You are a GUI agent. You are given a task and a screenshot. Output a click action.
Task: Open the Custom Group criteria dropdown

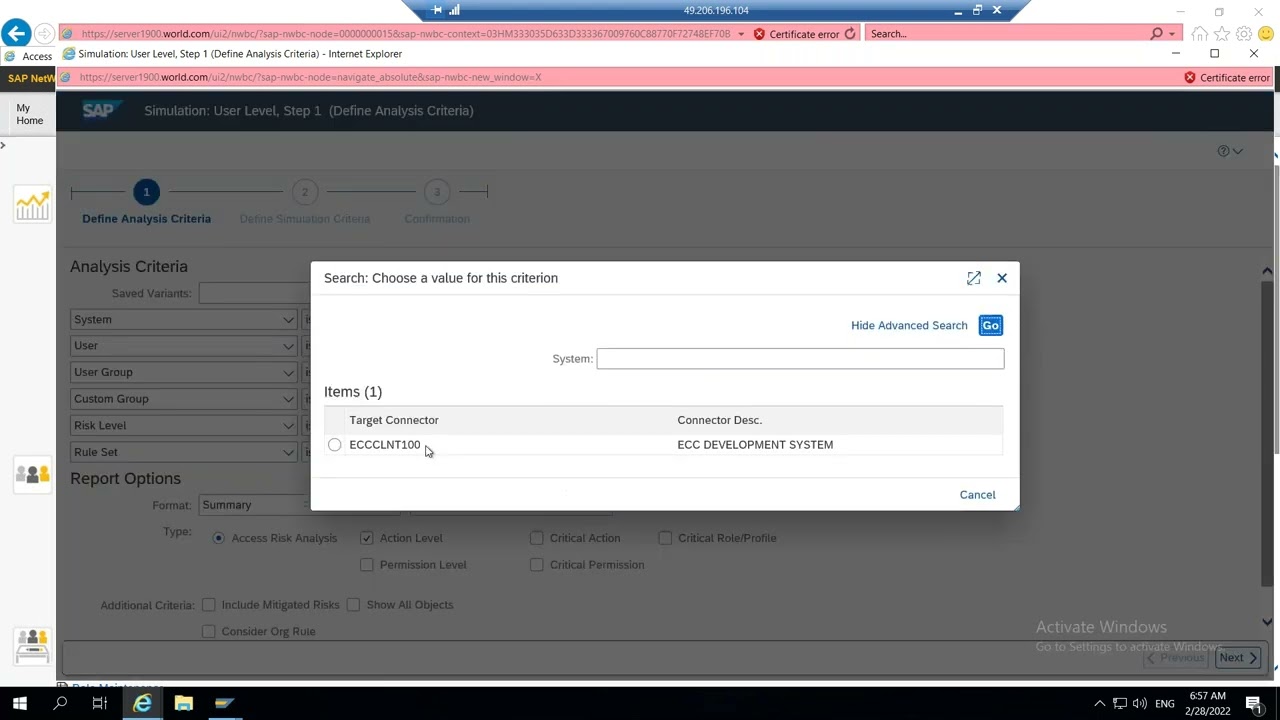[184, 399]
